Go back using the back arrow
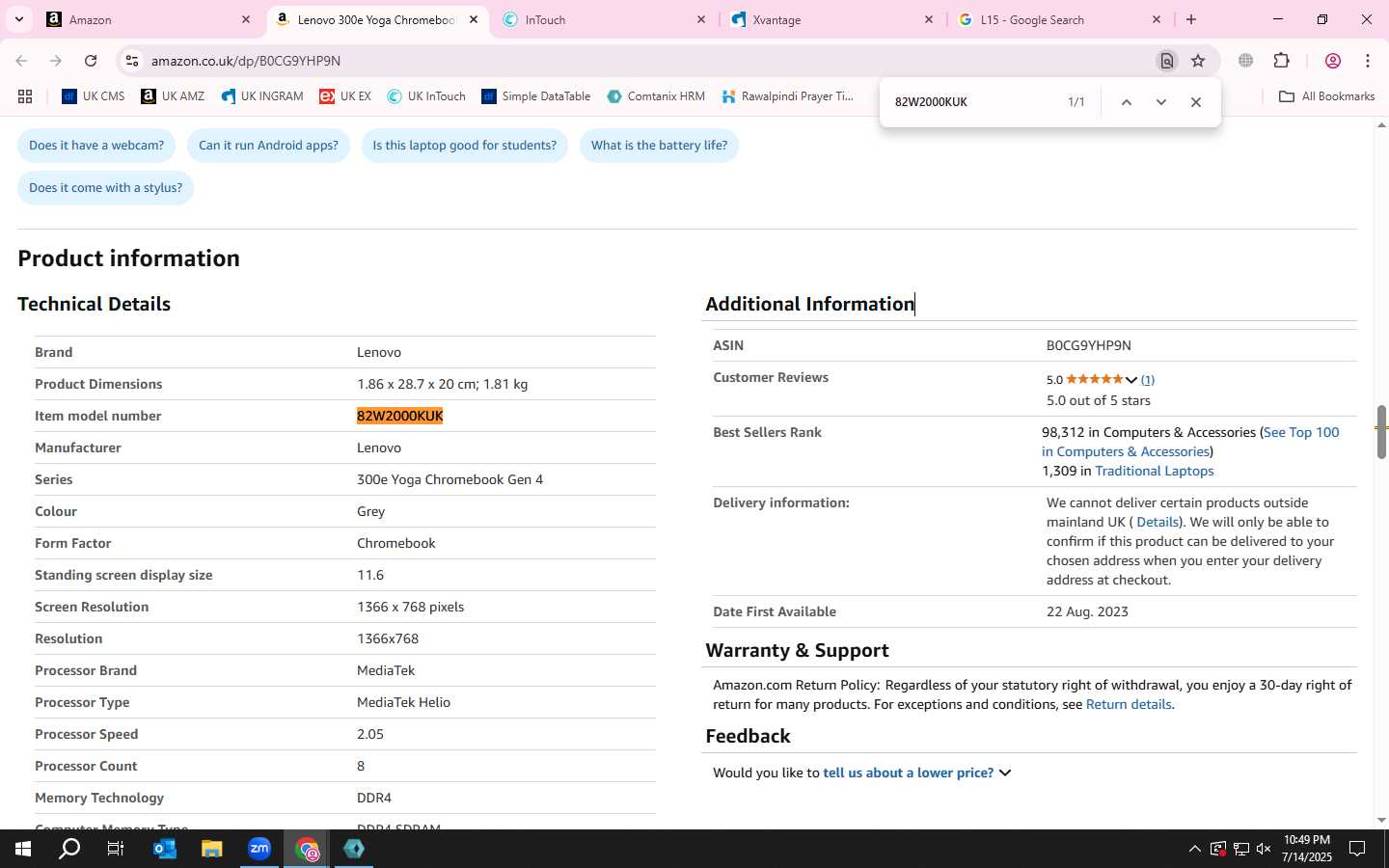Image resolution: width=1389 pixels, height=868 pixels. pos(21,61)
